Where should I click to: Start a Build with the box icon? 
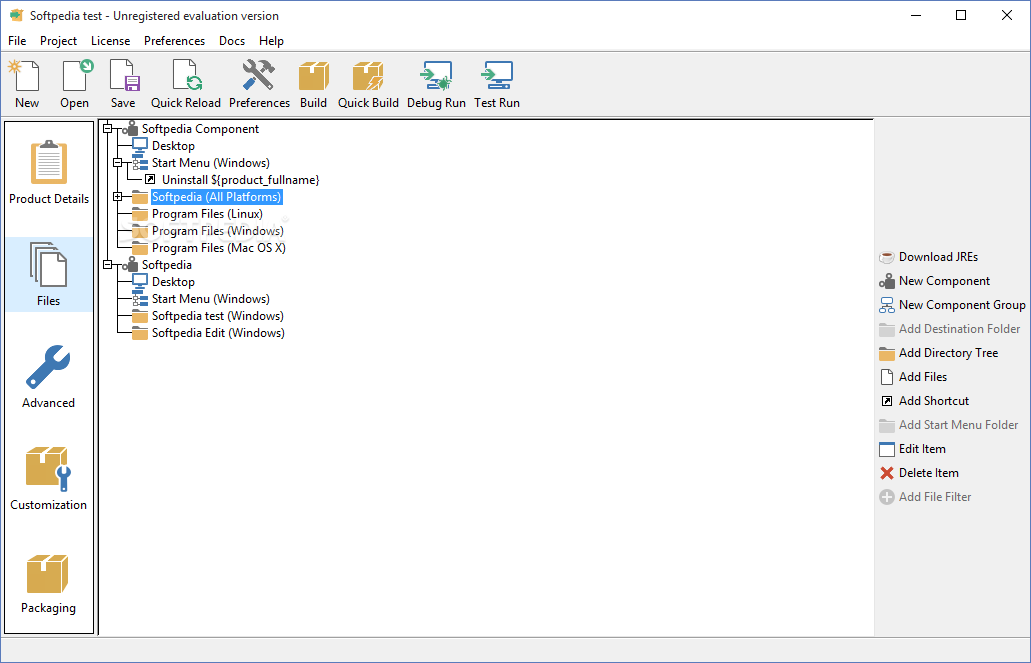[314, 84]
